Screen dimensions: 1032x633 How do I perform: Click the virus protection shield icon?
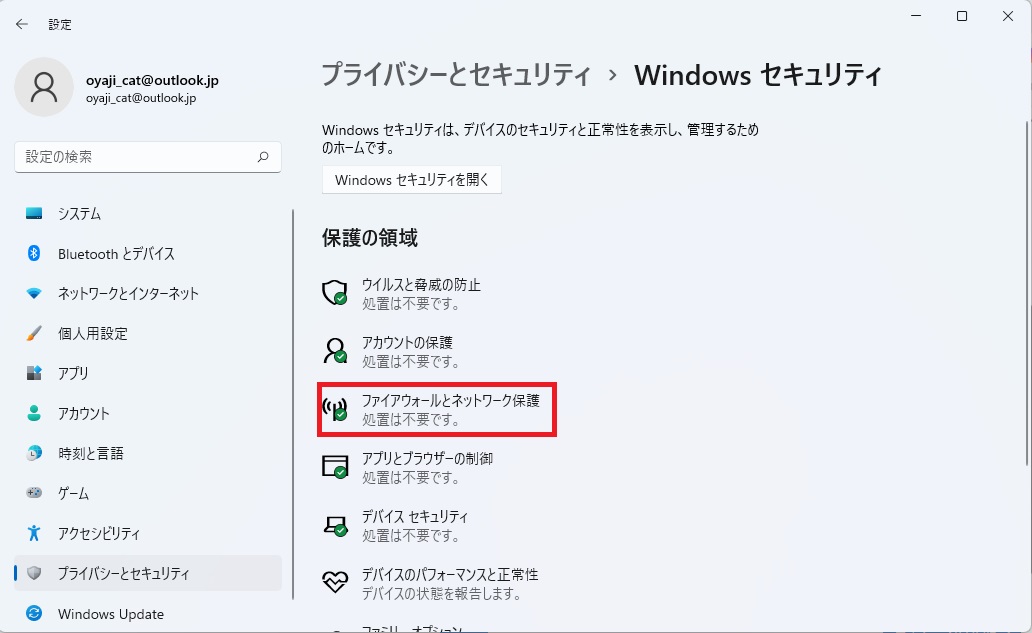click(x=335, y=293)
